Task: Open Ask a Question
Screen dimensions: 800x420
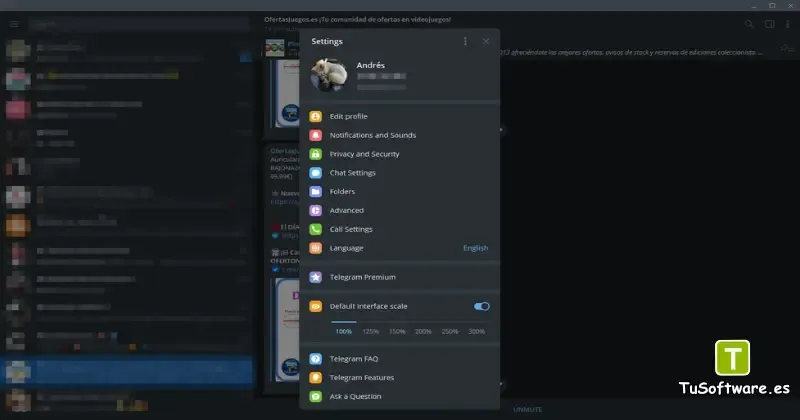Action: (399, 397)
